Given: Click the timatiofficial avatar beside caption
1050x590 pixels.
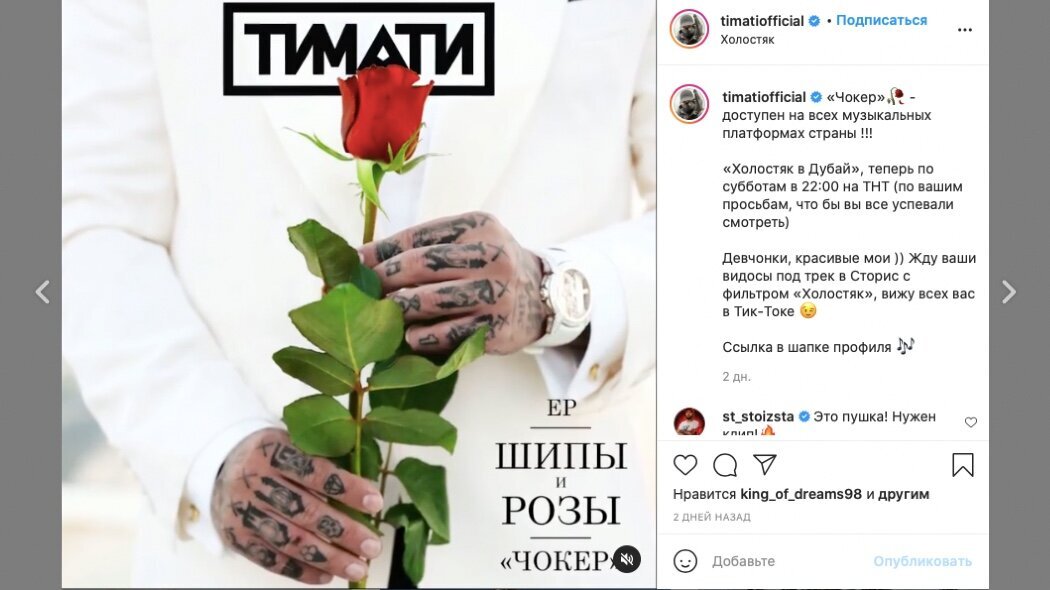Looking at the screenshot, I should click(x=689, y=104).
